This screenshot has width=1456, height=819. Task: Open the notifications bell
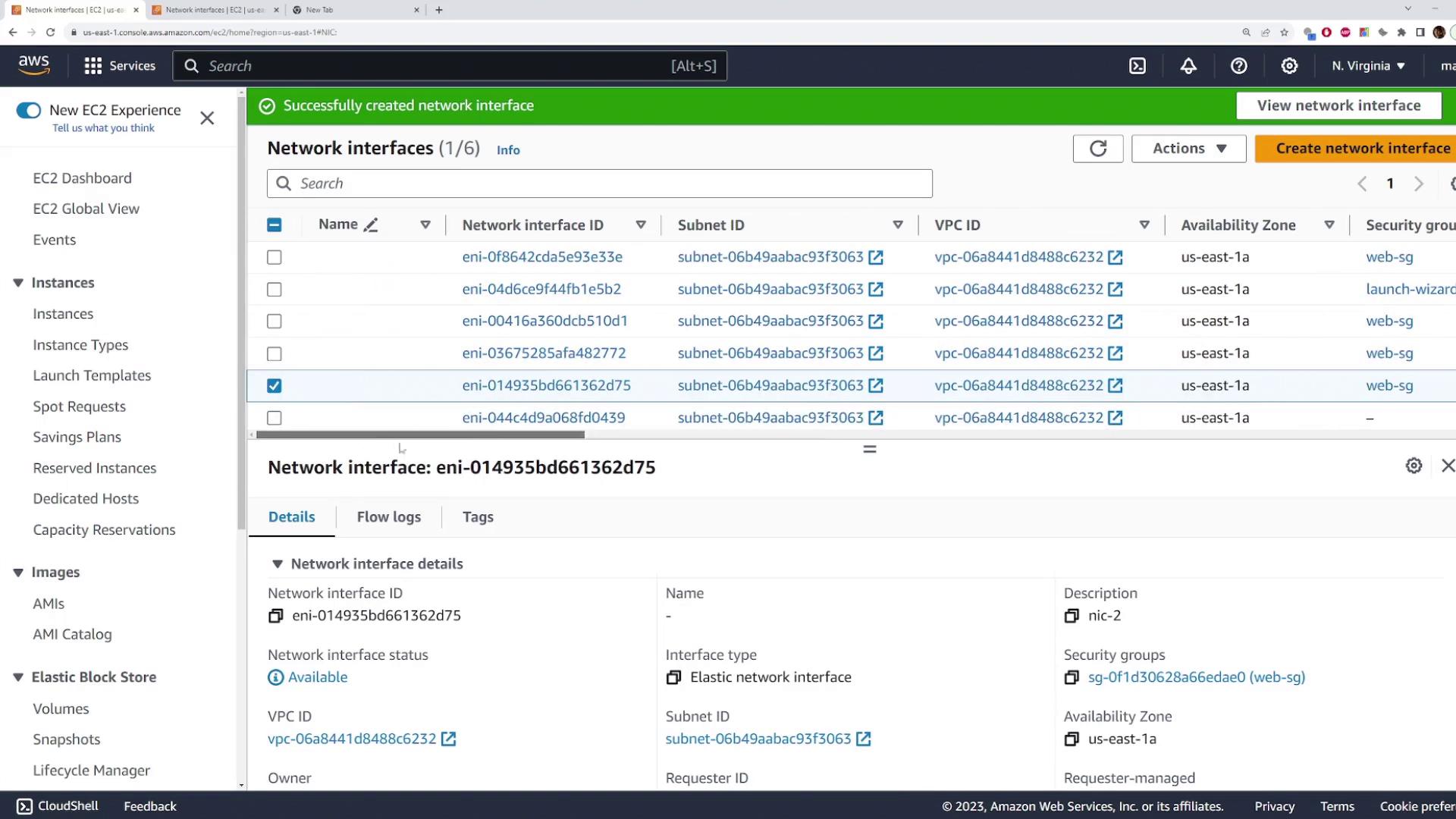click(x=1188, y=66)
